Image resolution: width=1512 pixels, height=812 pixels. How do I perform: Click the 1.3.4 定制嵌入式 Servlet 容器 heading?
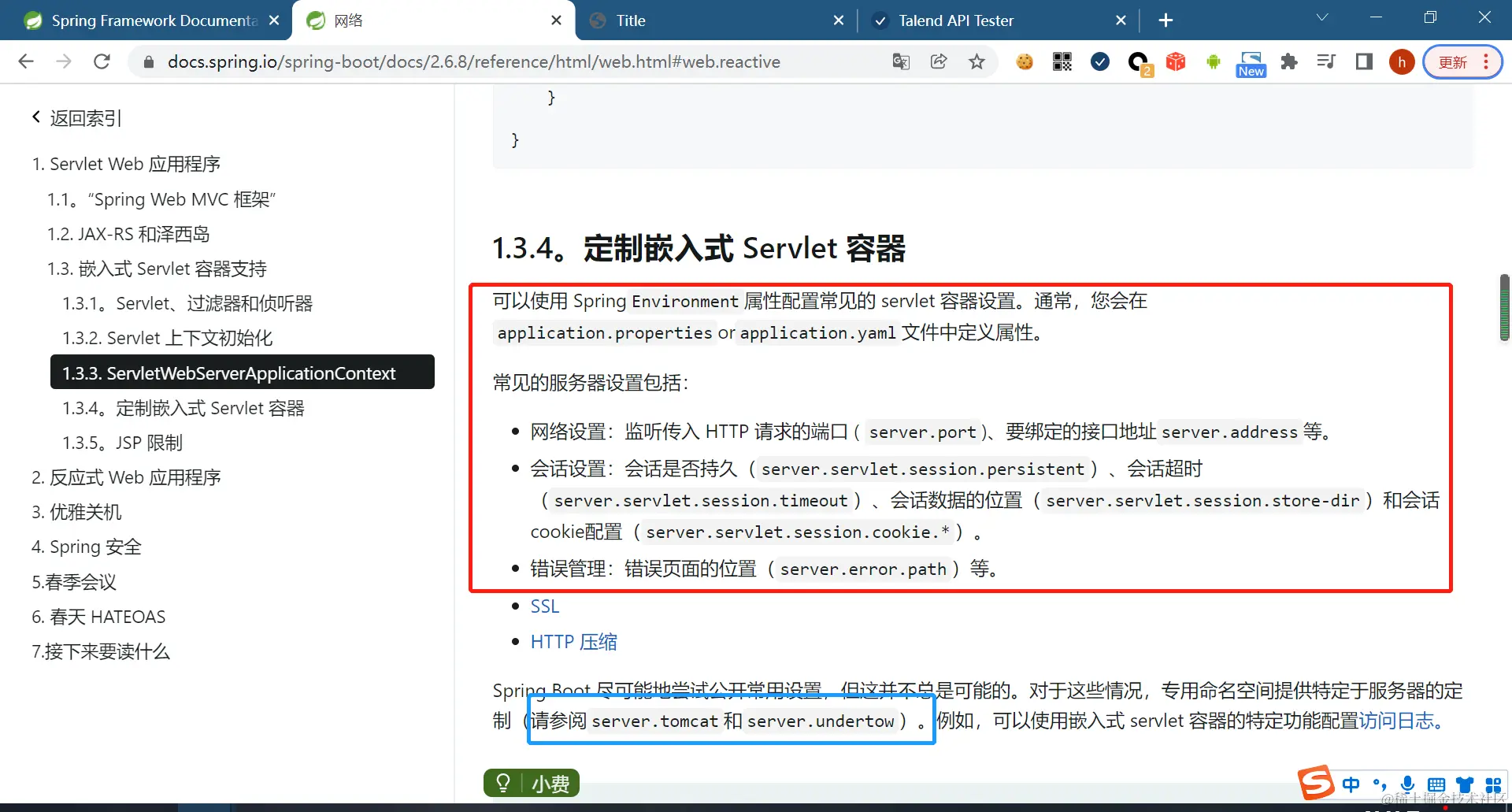tap(699, 248)
